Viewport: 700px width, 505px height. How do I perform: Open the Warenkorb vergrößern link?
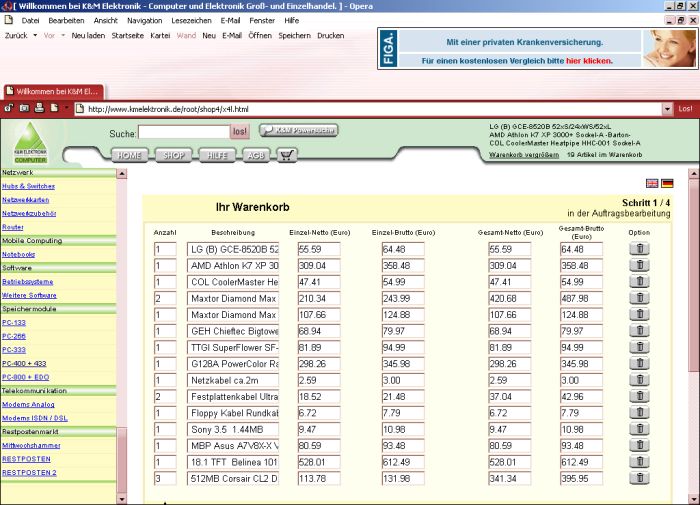[524, 154]
